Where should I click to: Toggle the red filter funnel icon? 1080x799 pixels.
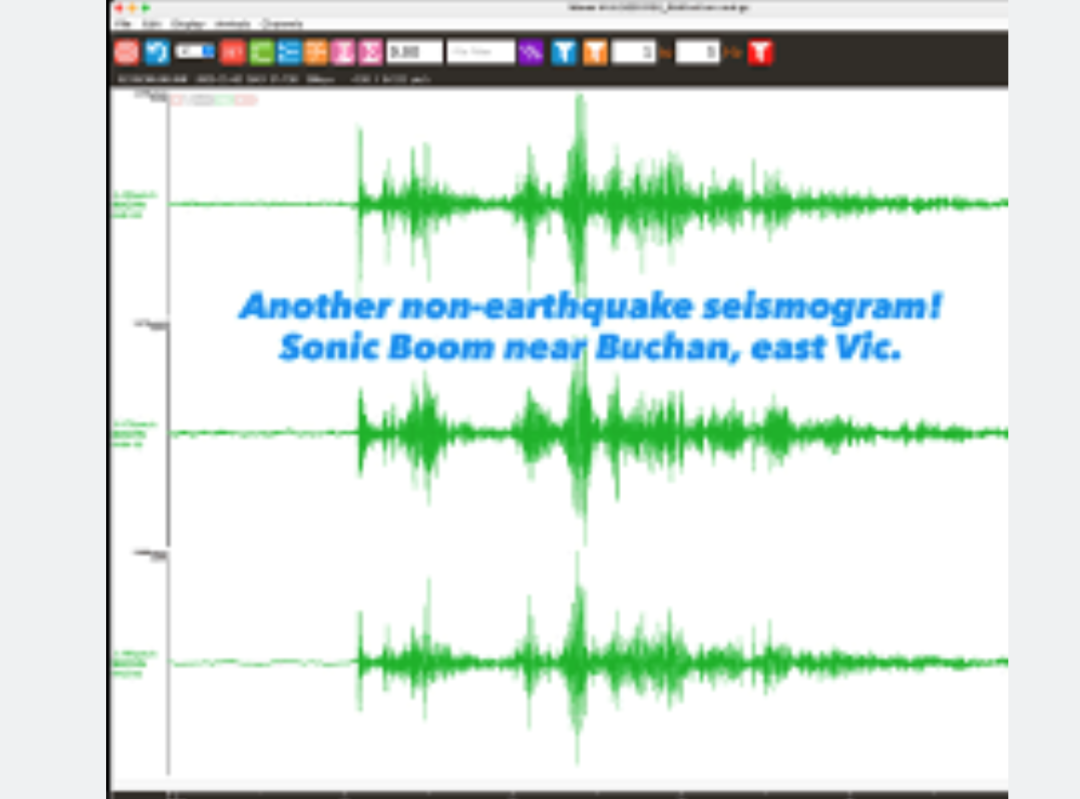[760, 52]
